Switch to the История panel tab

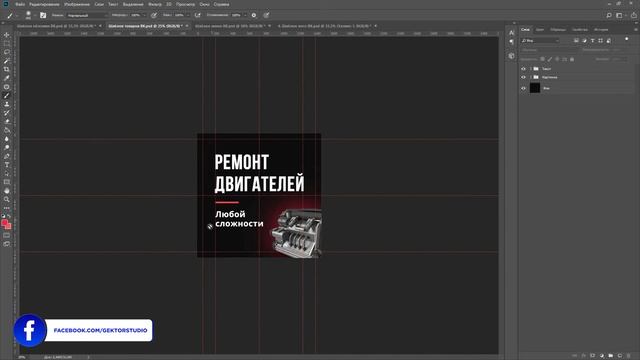pyautogui.click(x=601, y=29)
